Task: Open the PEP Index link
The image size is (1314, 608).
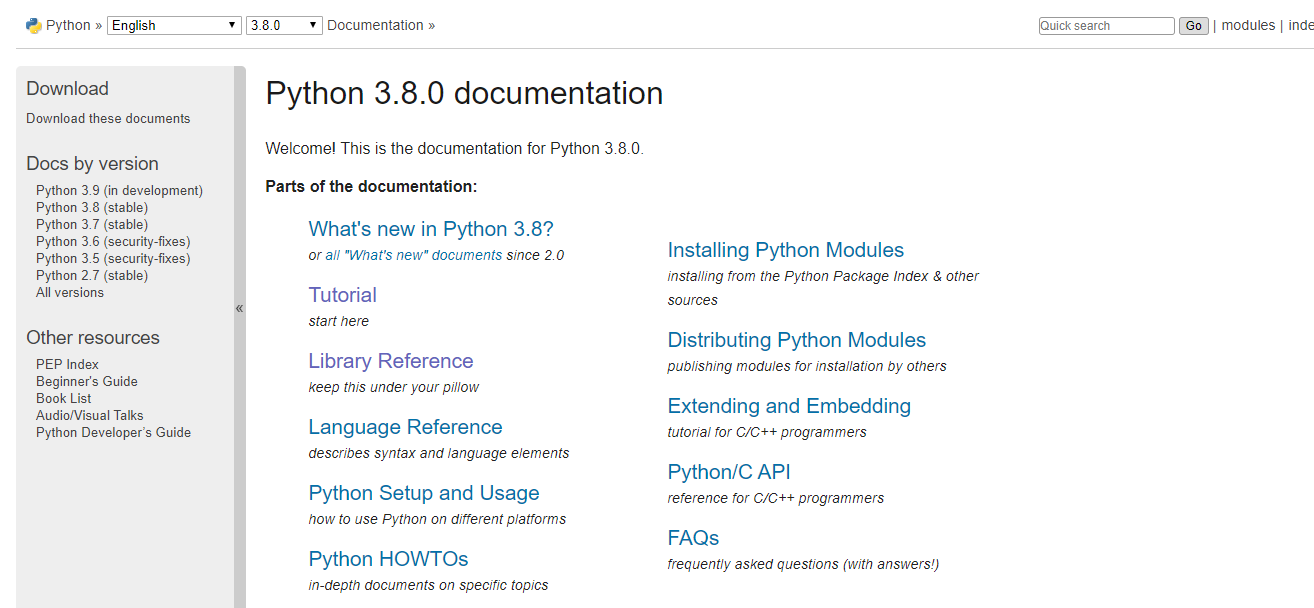Action: tap(67, 364)
